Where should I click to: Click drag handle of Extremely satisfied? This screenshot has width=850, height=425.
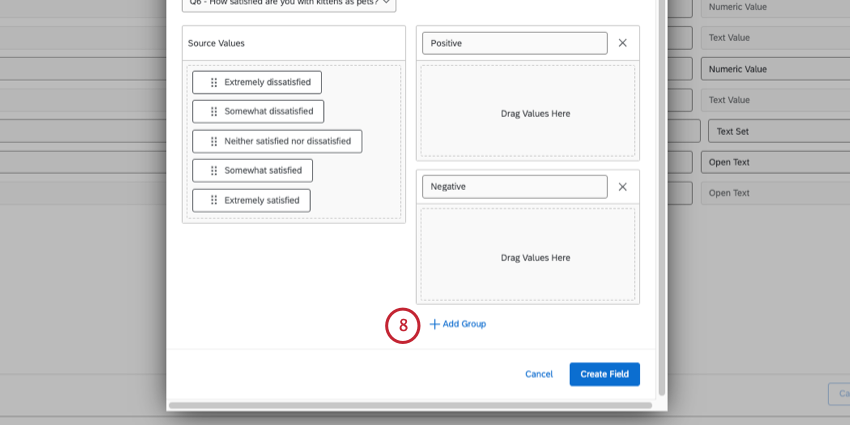(214, 200)
